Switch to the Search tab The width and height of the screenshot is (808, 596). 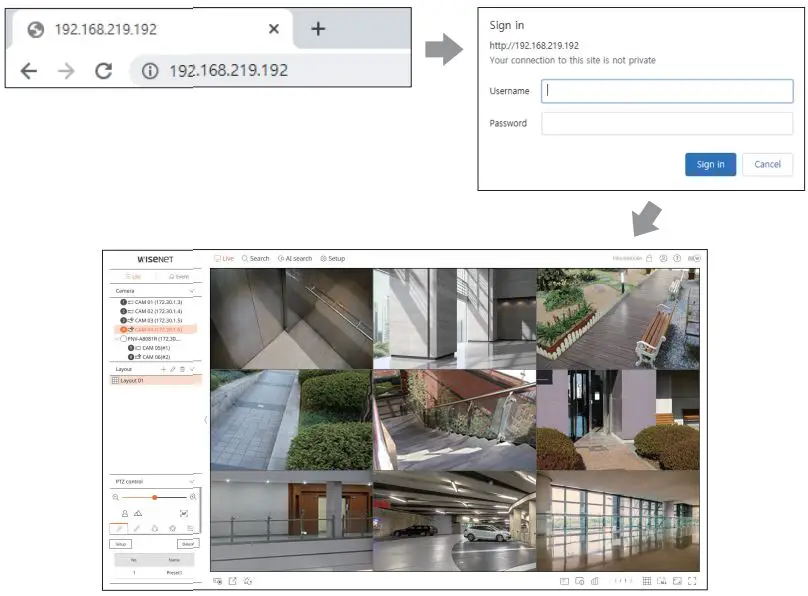tap(256, 258)
